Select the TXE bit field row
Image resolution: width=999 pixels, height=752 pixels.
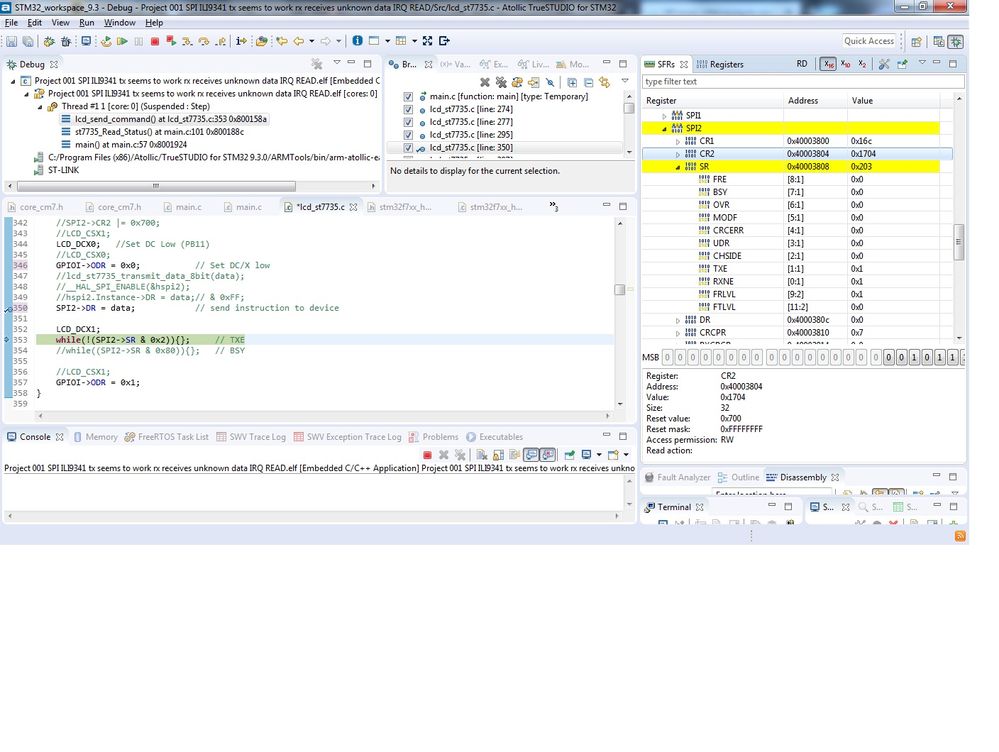coord(791,269)
